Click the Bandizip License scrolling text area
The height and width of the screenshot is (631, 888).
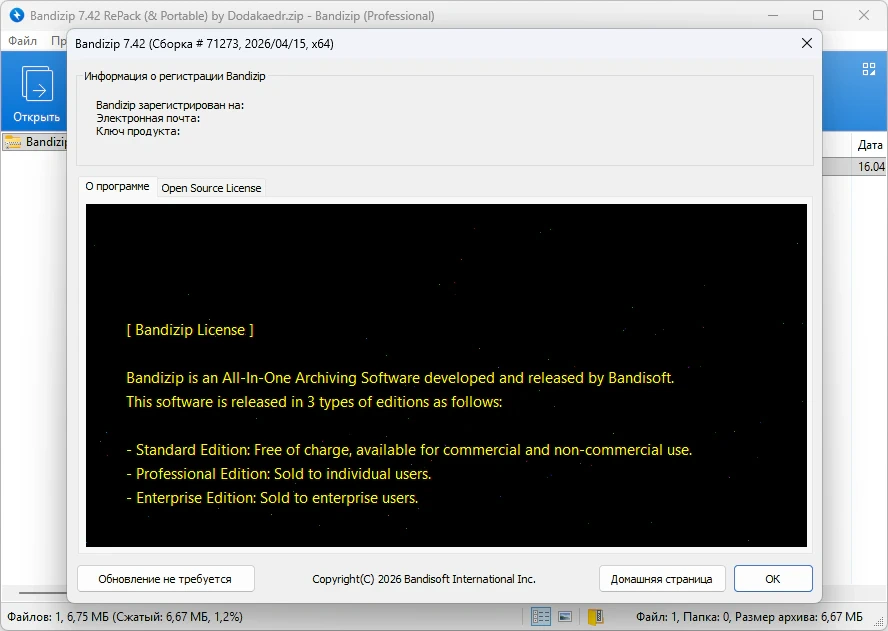point(446,376)
